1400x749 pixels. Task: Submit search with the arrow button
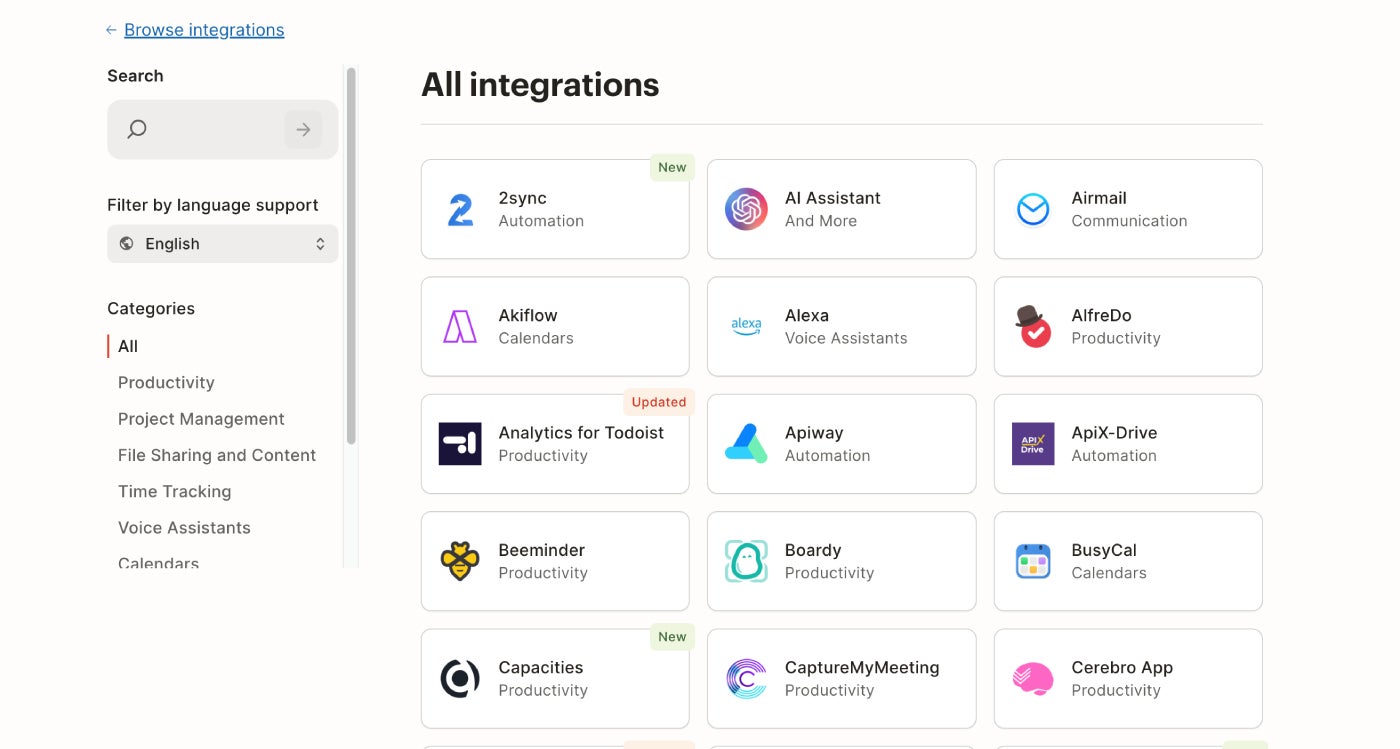click(x=303, y=129)
